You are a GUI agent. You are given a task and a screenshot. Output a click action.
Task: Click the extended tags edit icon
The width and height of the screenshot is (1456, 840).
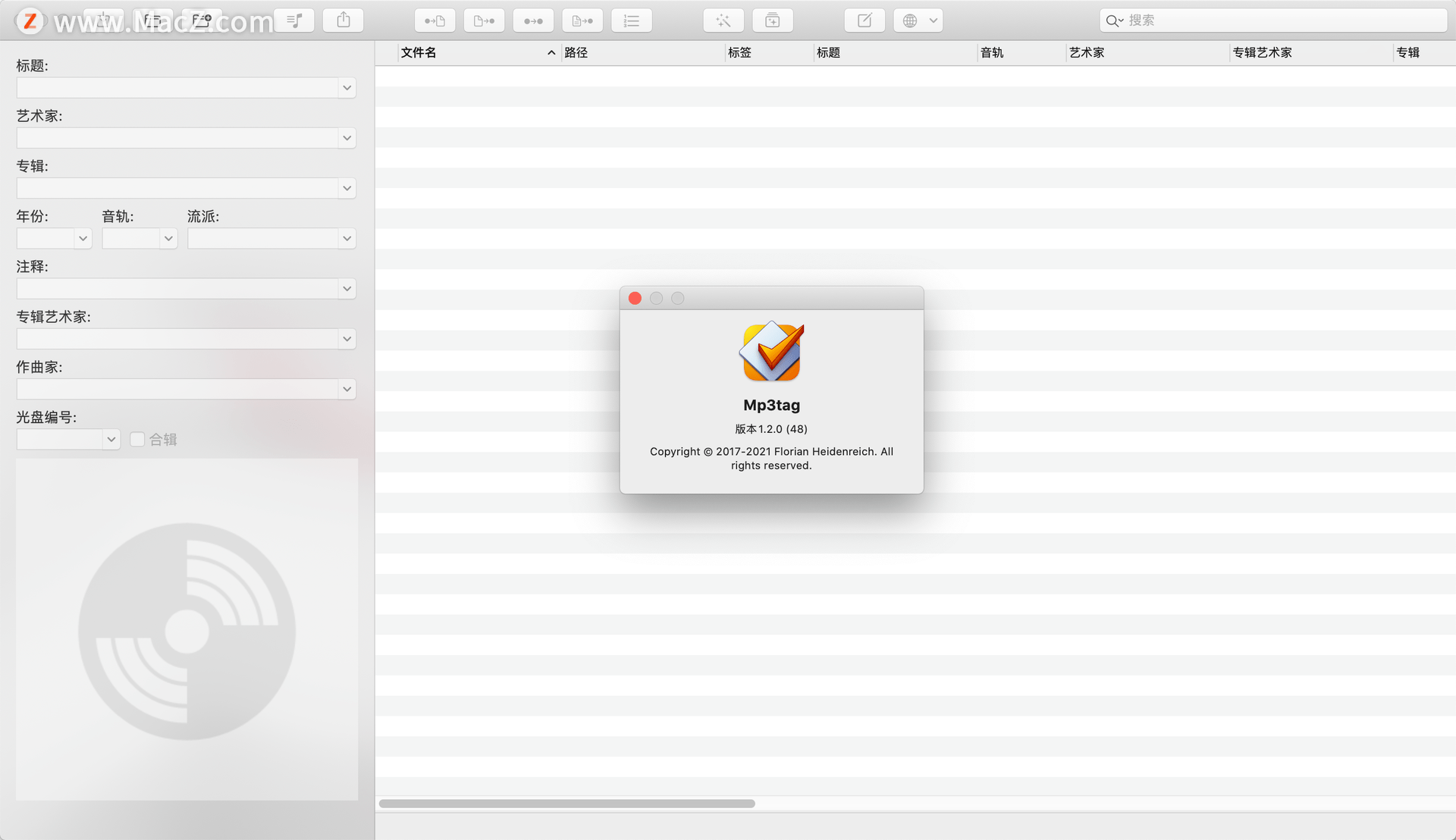[x=864, y=20]
